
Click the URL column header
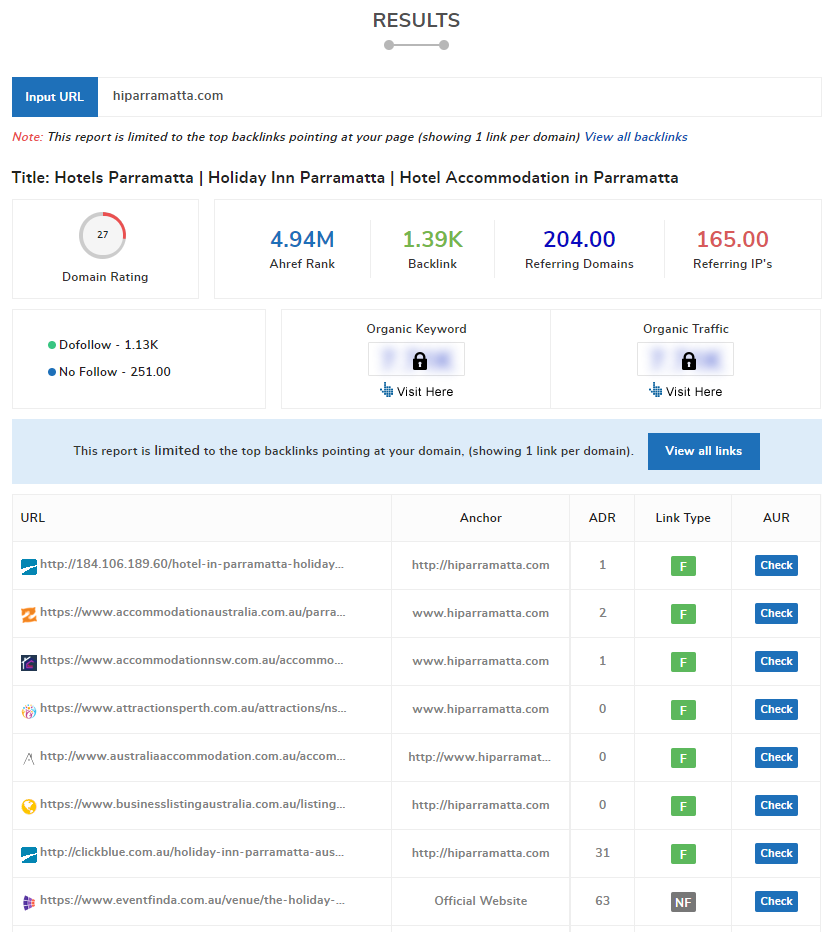coord(33,518)
